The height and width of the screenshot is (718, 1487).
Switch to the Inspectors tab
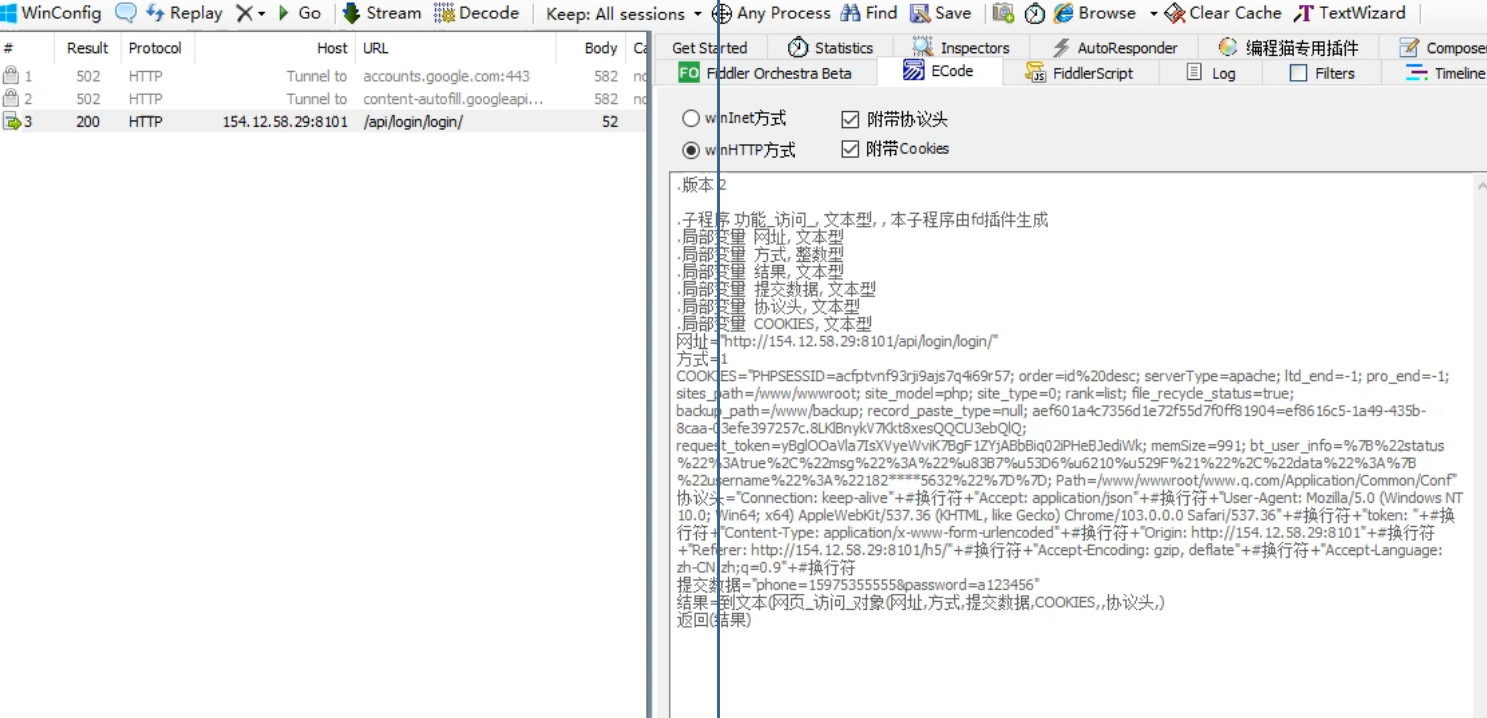coord(962,48)
